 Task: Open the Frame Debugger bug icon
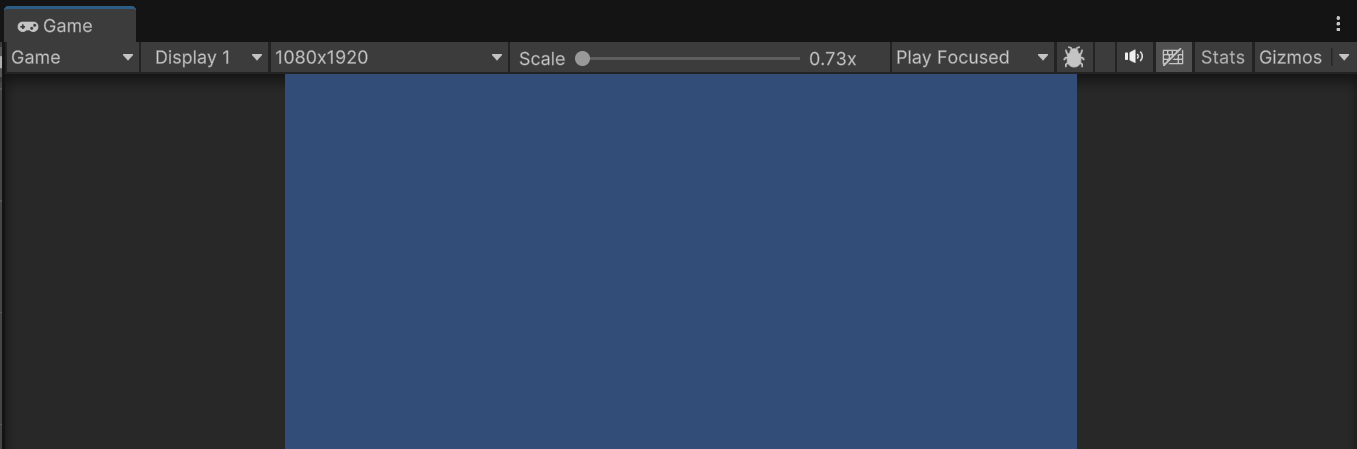pyautogui.click(x=1074, y=57)
